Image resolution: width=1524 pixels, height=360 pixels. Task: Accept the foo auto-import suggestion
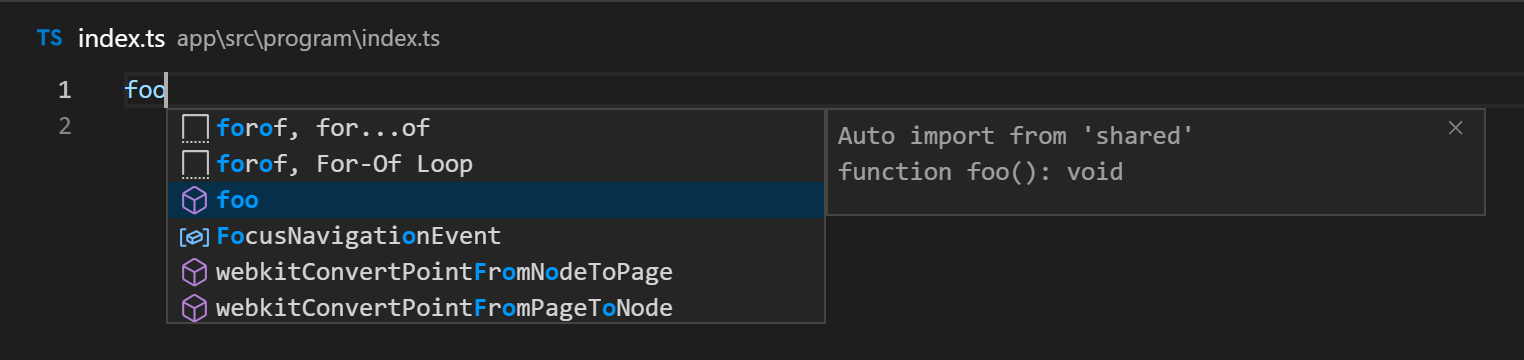[x=496, y=200]
